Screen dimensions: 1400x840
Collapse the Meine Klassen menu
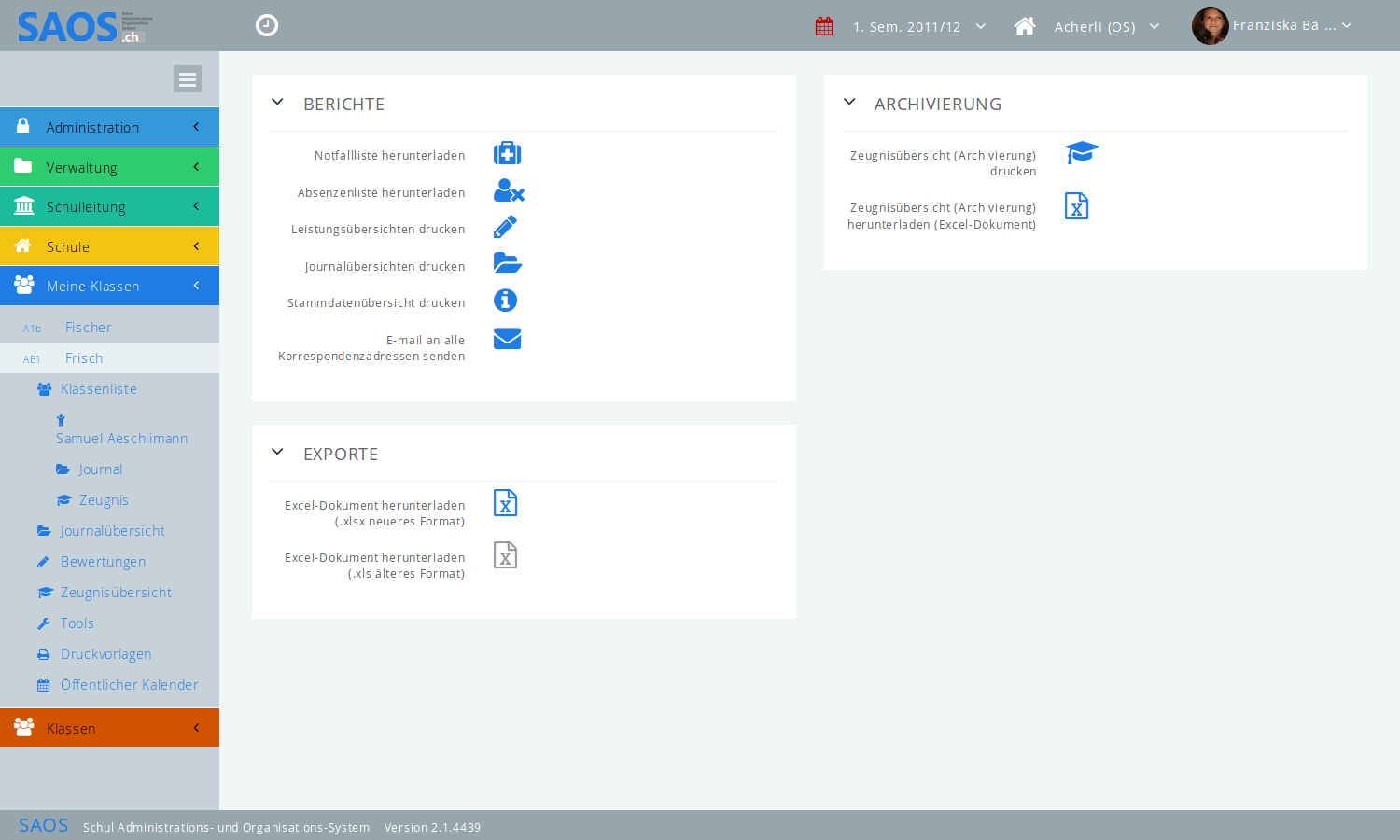coord(109,286)
